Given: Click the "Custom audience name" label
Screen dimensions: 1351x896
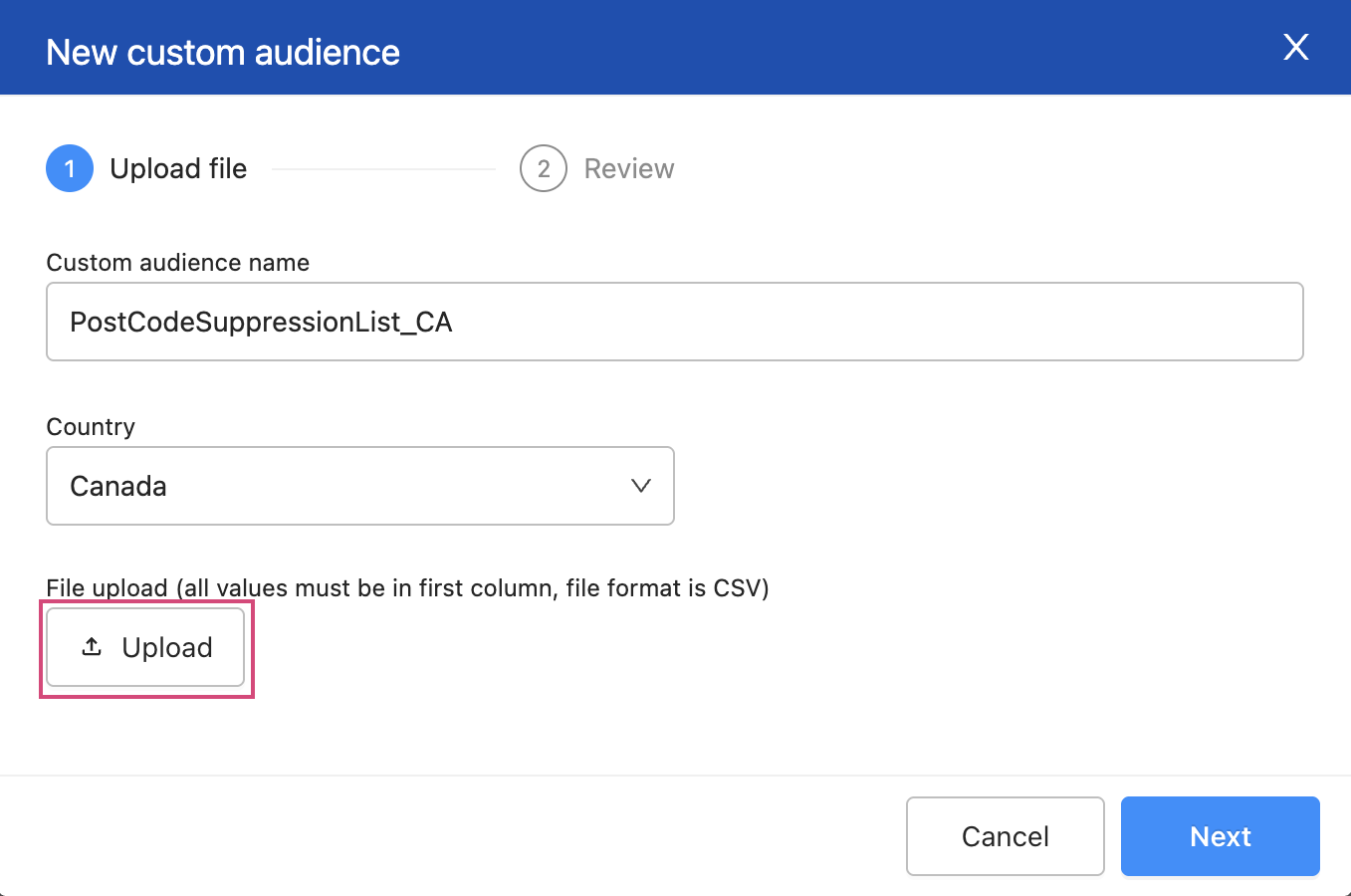Looking at the screenshot, I should pyautogui.click(x=178, y=262).
